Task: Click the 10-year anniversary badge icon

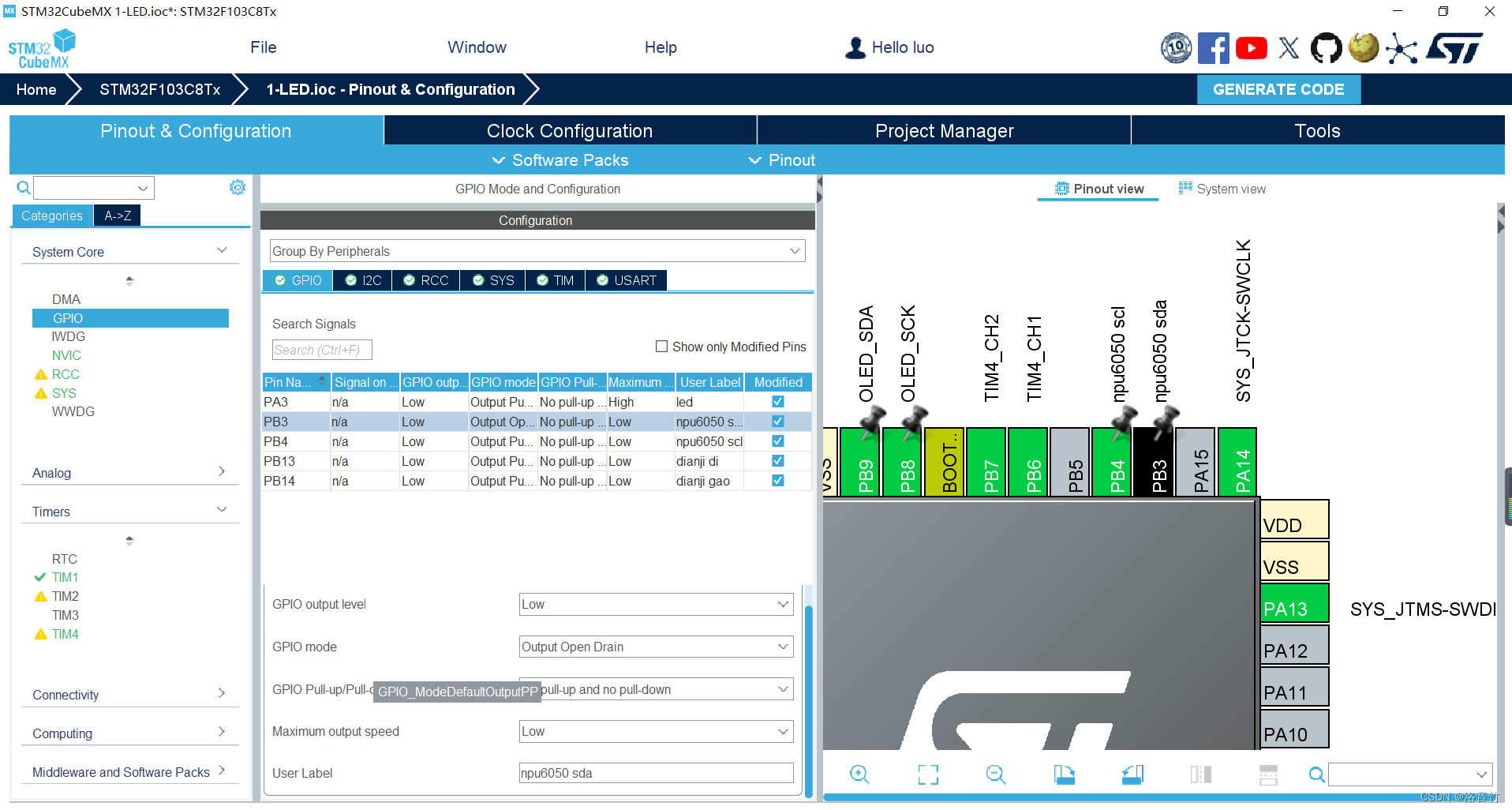Action: tap(1176, 48)
